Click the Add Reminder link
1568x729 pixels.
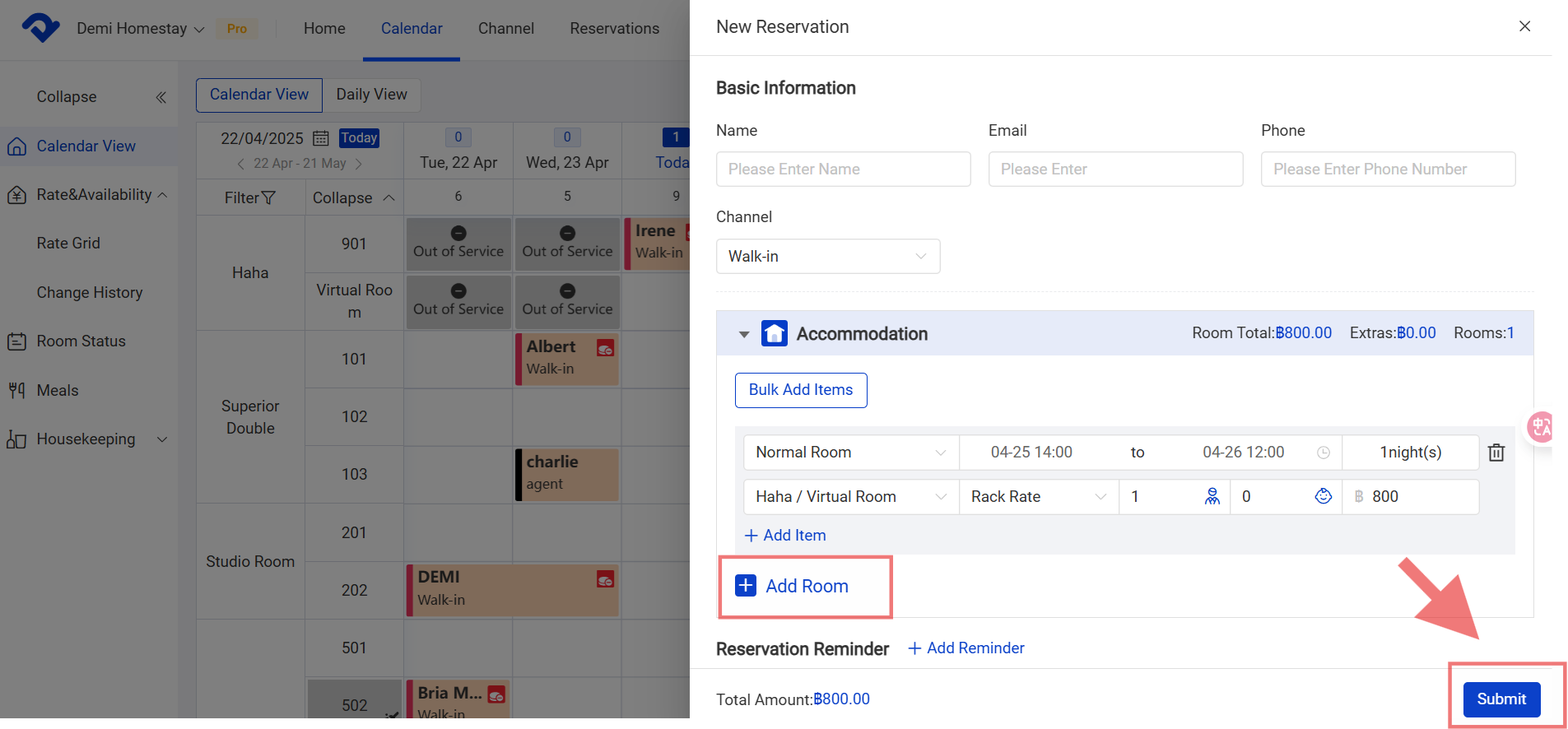pos(966,648)
